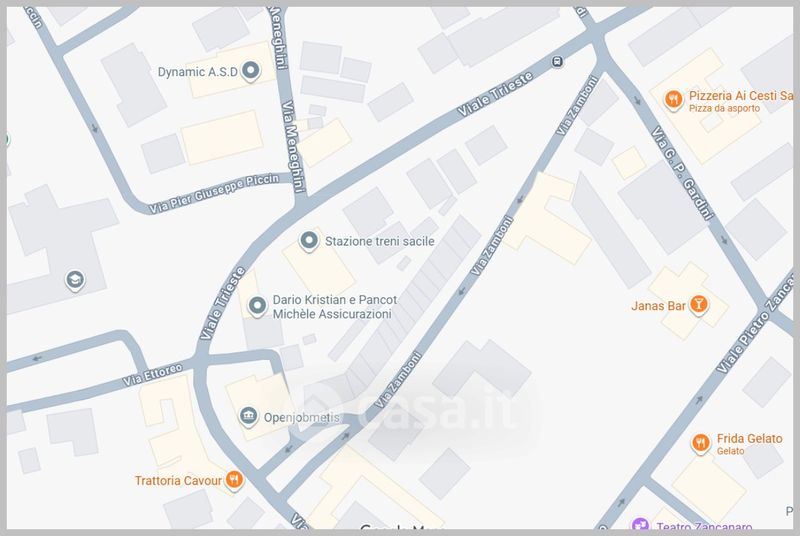Open the Frida Gelato place label

pyautogui.click(x=749, y=439)
